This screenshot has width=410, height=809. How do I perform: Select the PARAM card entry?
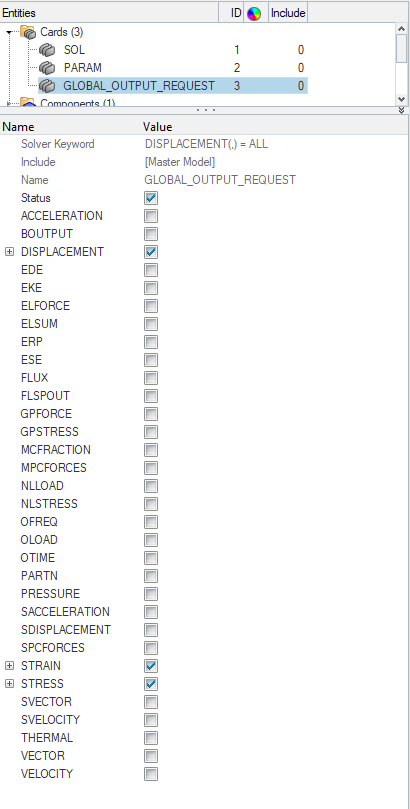pos(83,68)
